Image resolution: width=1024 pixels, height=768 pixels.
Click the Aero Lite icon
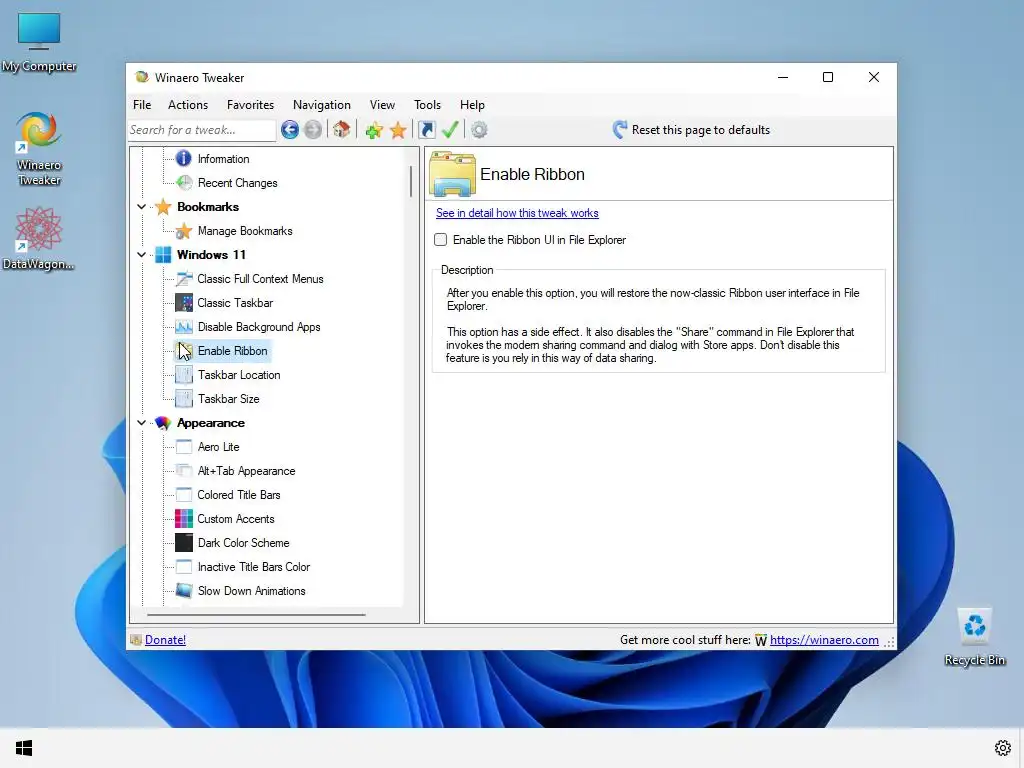click(184, 447)
